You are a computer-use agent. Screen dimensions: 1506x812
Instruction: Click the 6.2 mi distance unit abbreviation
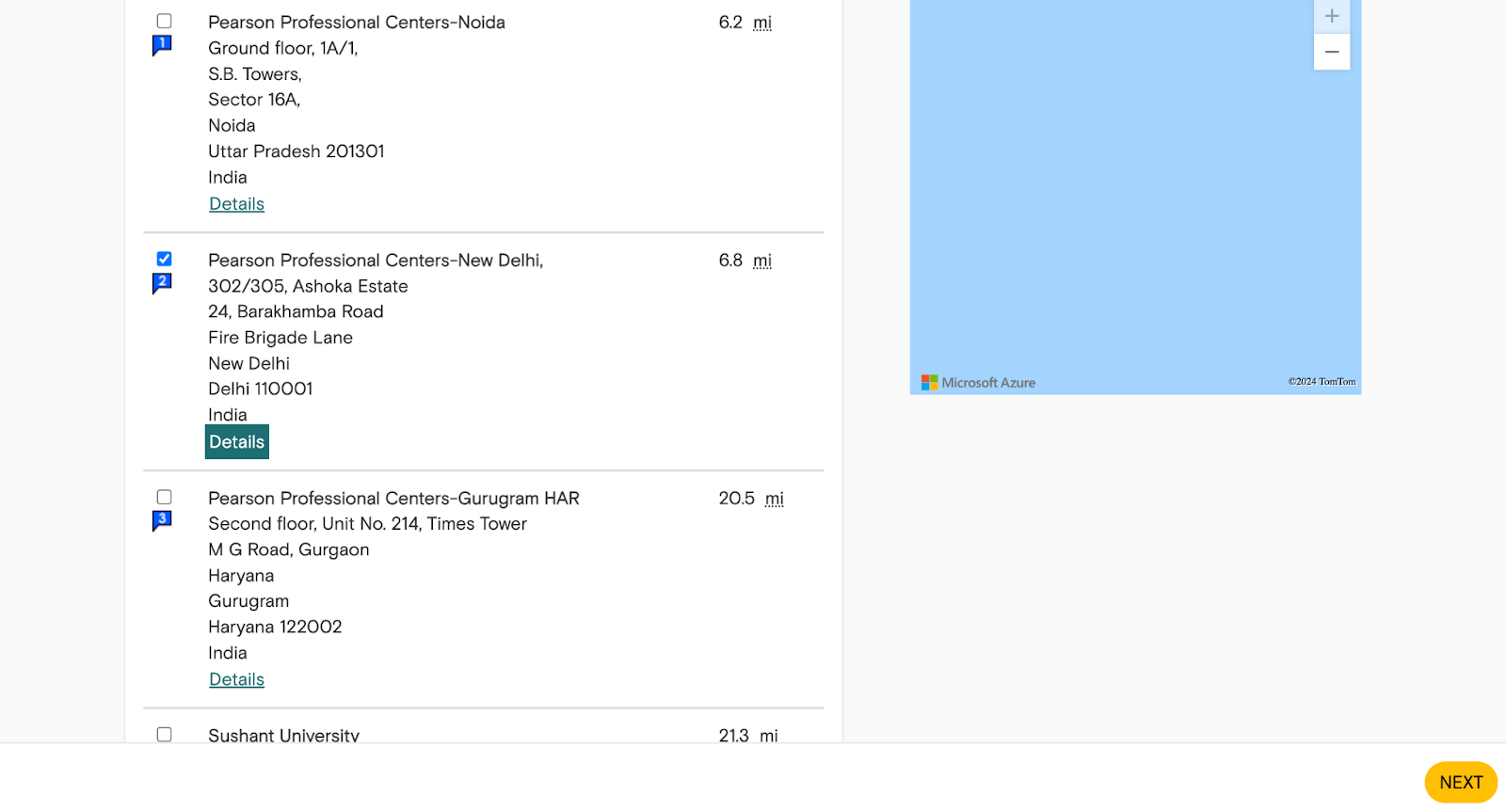[762, 23]
